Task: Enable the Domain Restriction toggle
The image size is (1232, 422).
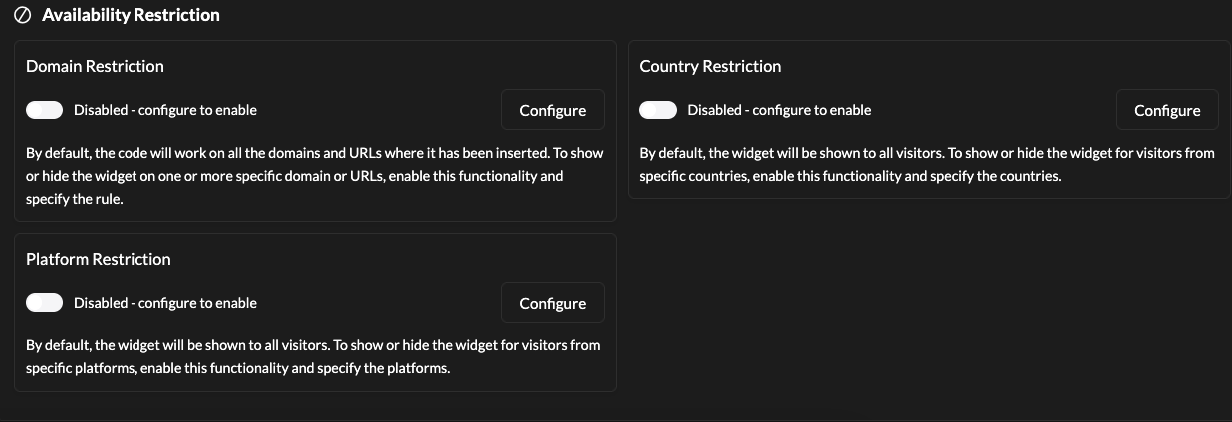Action: 45,110
